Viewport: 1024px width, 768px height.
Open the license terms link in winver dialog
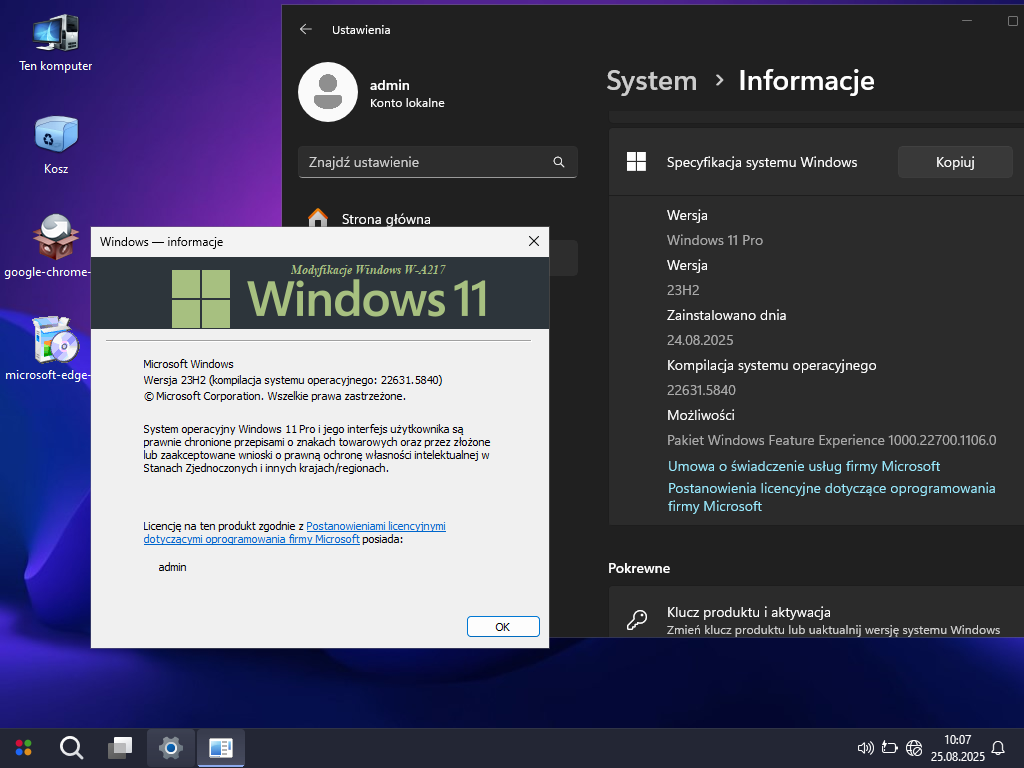[x=375, y=525]
